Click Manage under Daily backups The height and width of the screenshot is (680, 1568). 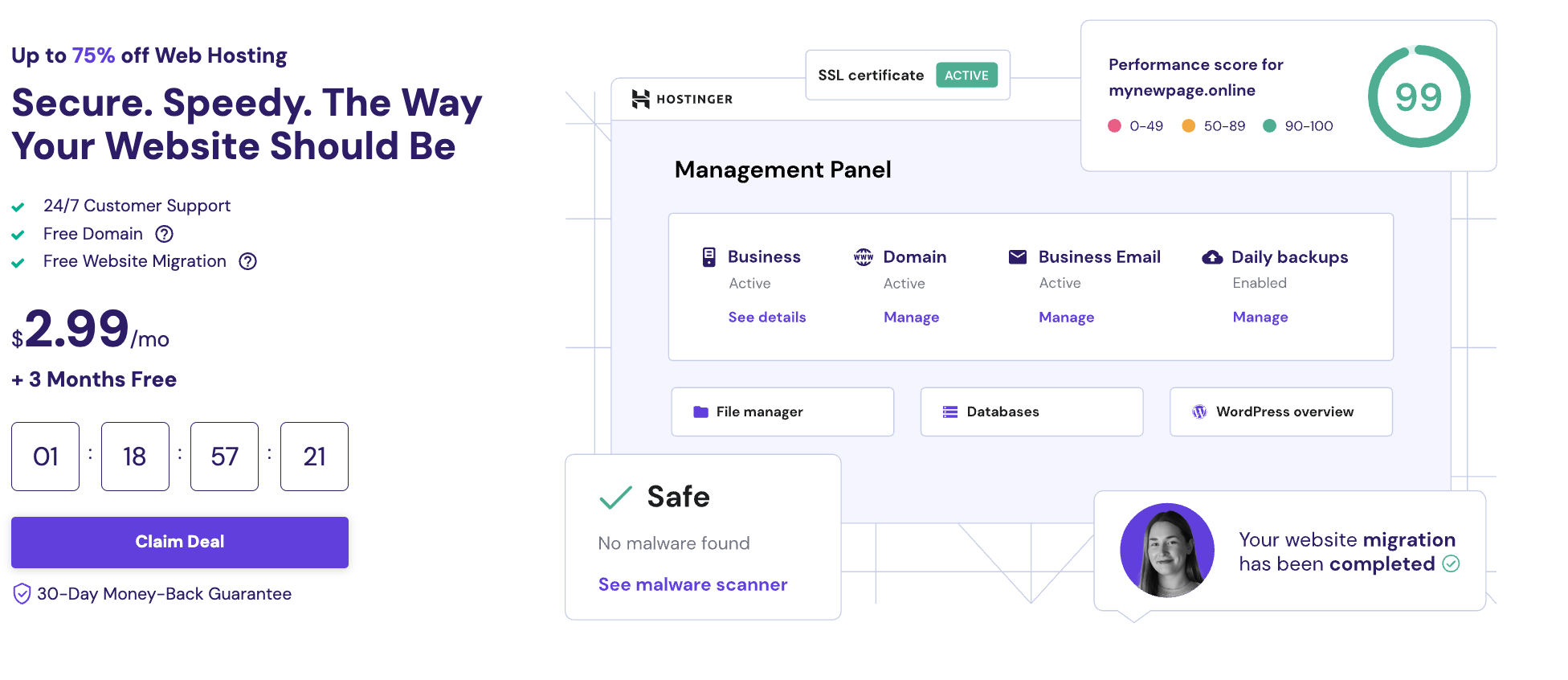[x=1260, y=317]
